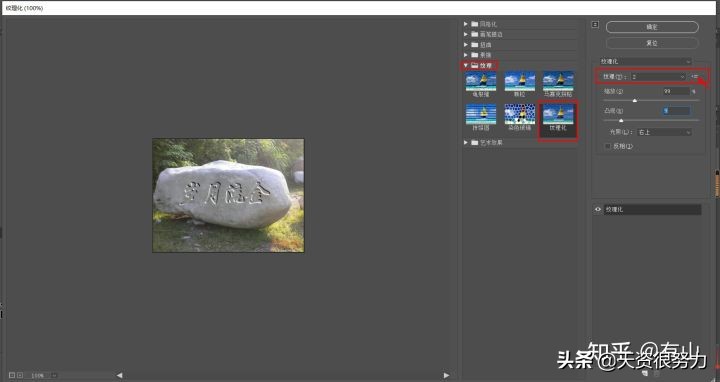Screen dimensions: 720x382
Task: Click the right scroll arrow below the preview
Action: (446, 375)
